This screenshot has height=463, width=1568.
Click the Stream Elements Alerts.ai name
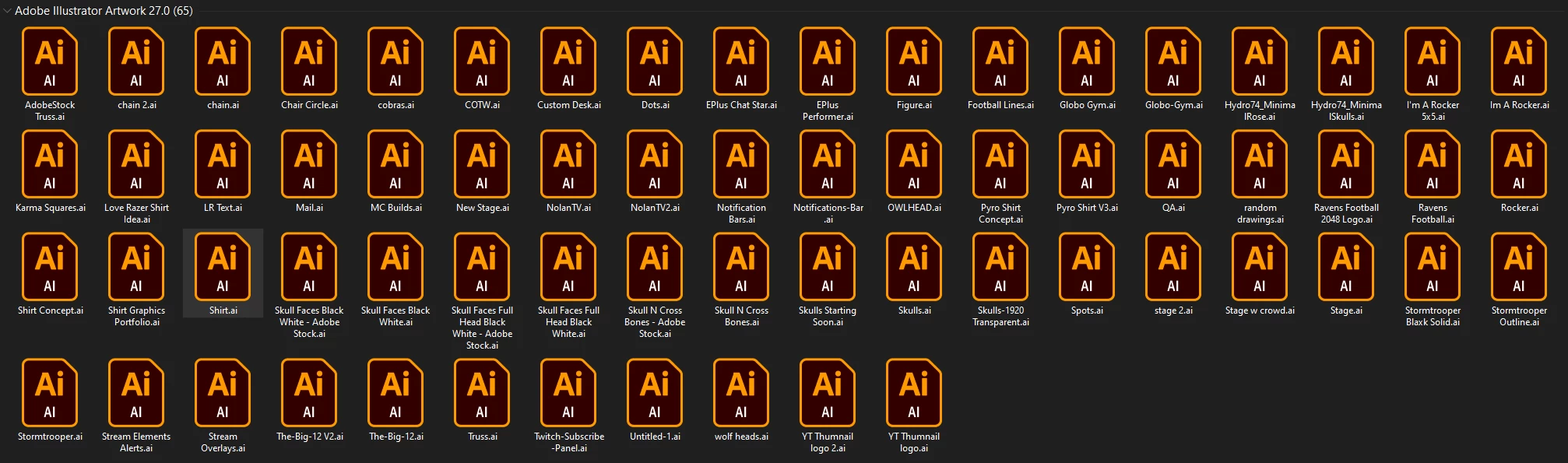pyautogui.click(x=136, y=442)
